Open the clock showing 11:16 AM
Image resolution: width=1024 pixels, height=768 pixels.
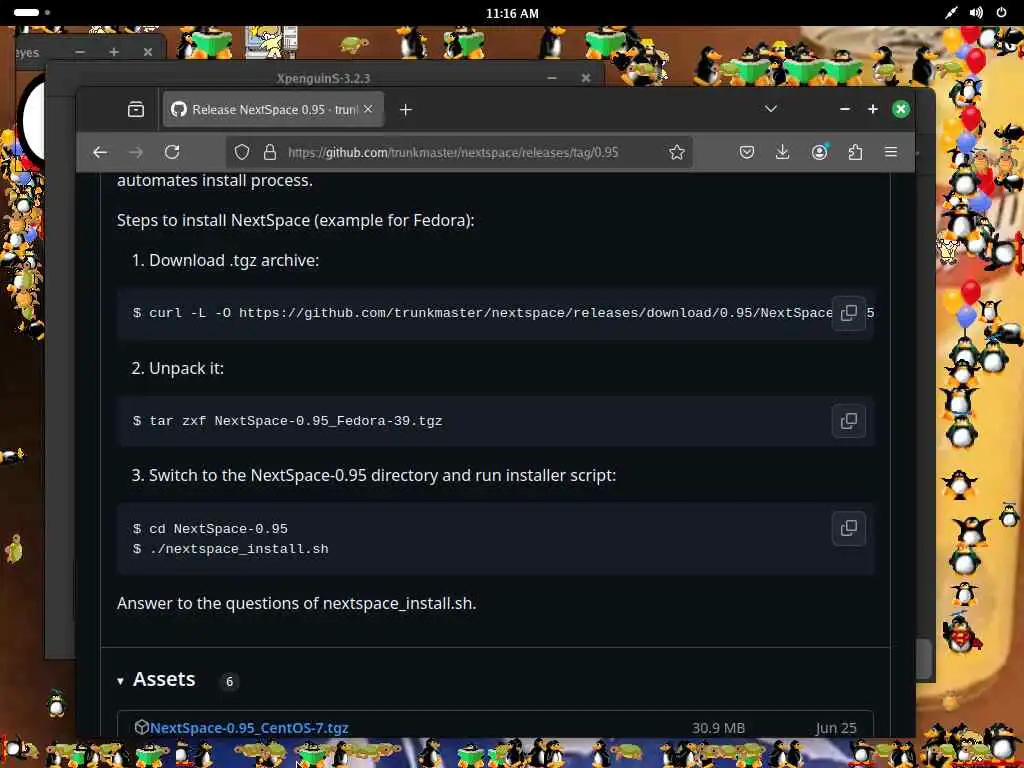(512, 13)
